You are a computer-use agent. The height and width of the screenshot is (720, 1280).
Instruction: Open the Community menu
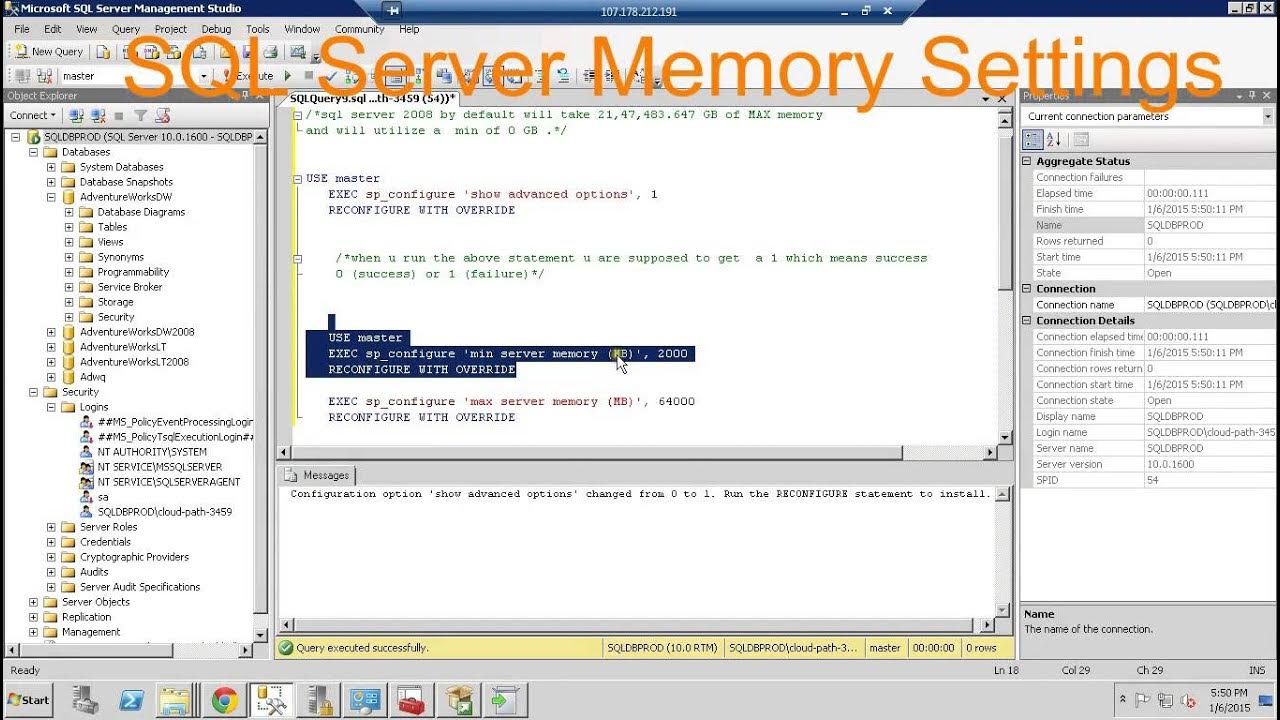pyautogui.click(x=360, y=29)
